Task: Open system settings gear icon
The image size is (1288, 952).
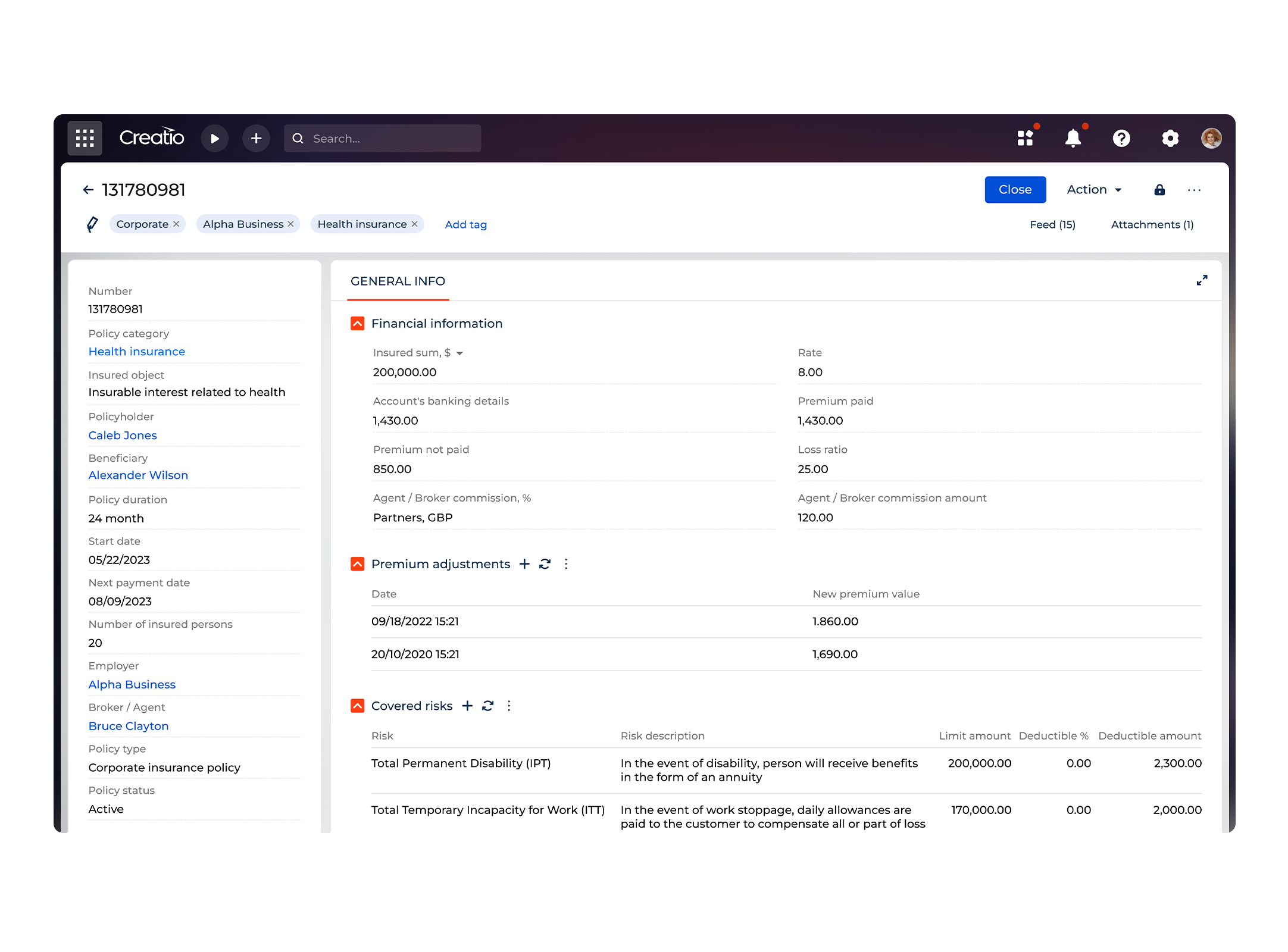Action: [x=1170, y=138]
